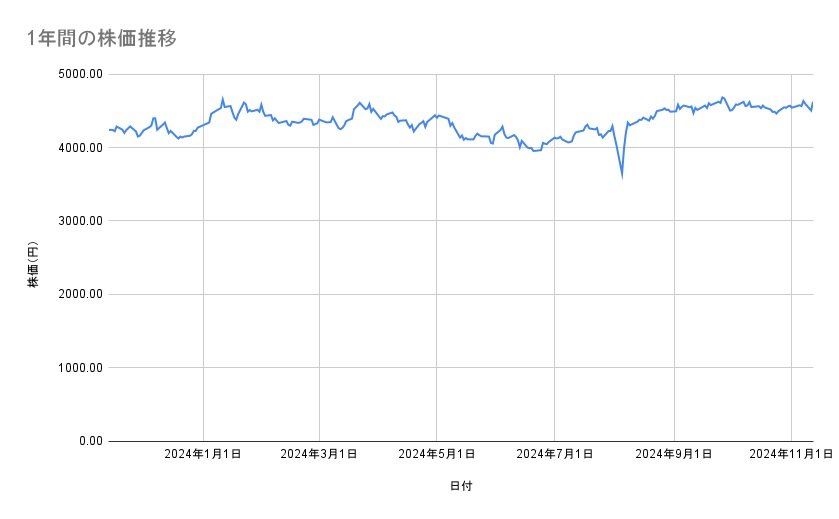Select the 2024年7月1日 date label
This screenshot has height=519, width=839.
tap(555, 455)
